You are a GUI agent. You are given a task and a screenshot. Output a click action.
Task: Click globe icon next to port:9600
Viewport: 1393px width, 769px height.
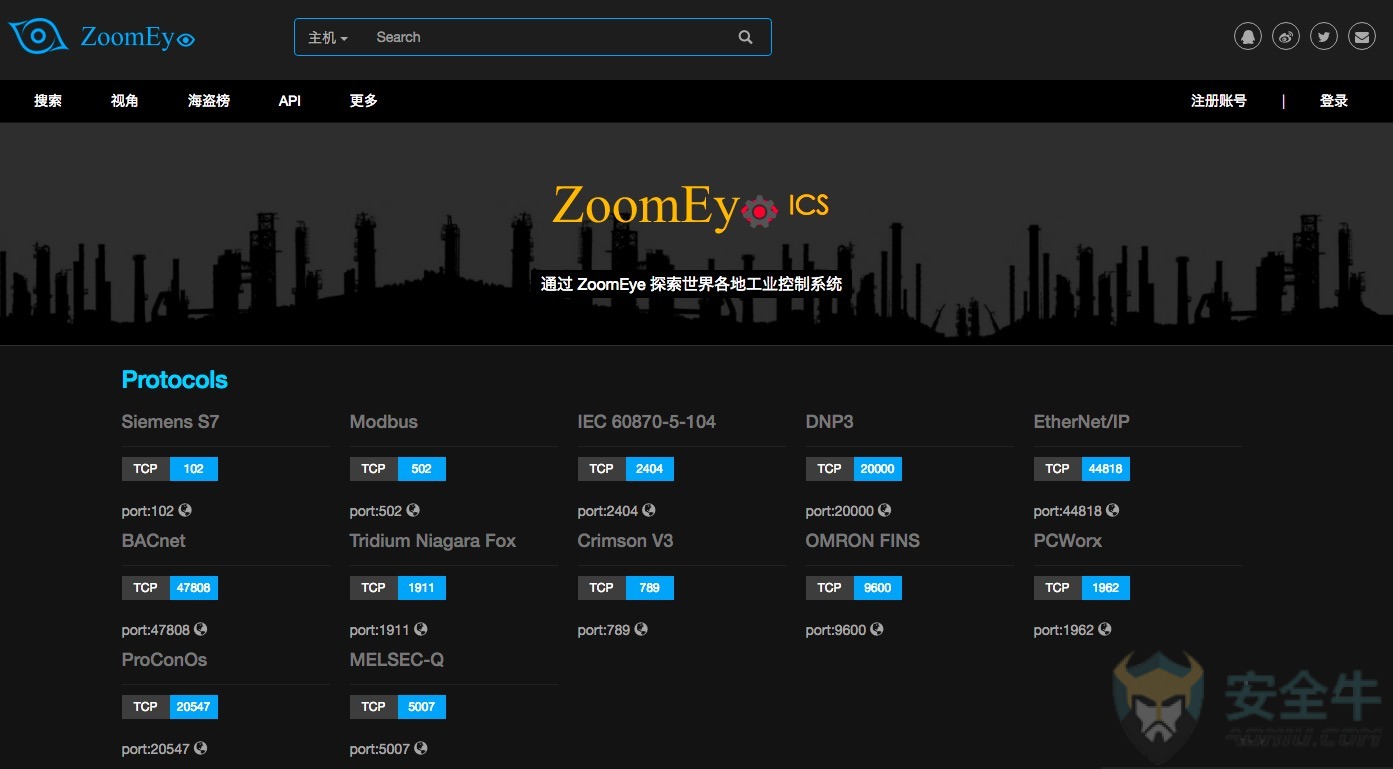coord(877,629)
